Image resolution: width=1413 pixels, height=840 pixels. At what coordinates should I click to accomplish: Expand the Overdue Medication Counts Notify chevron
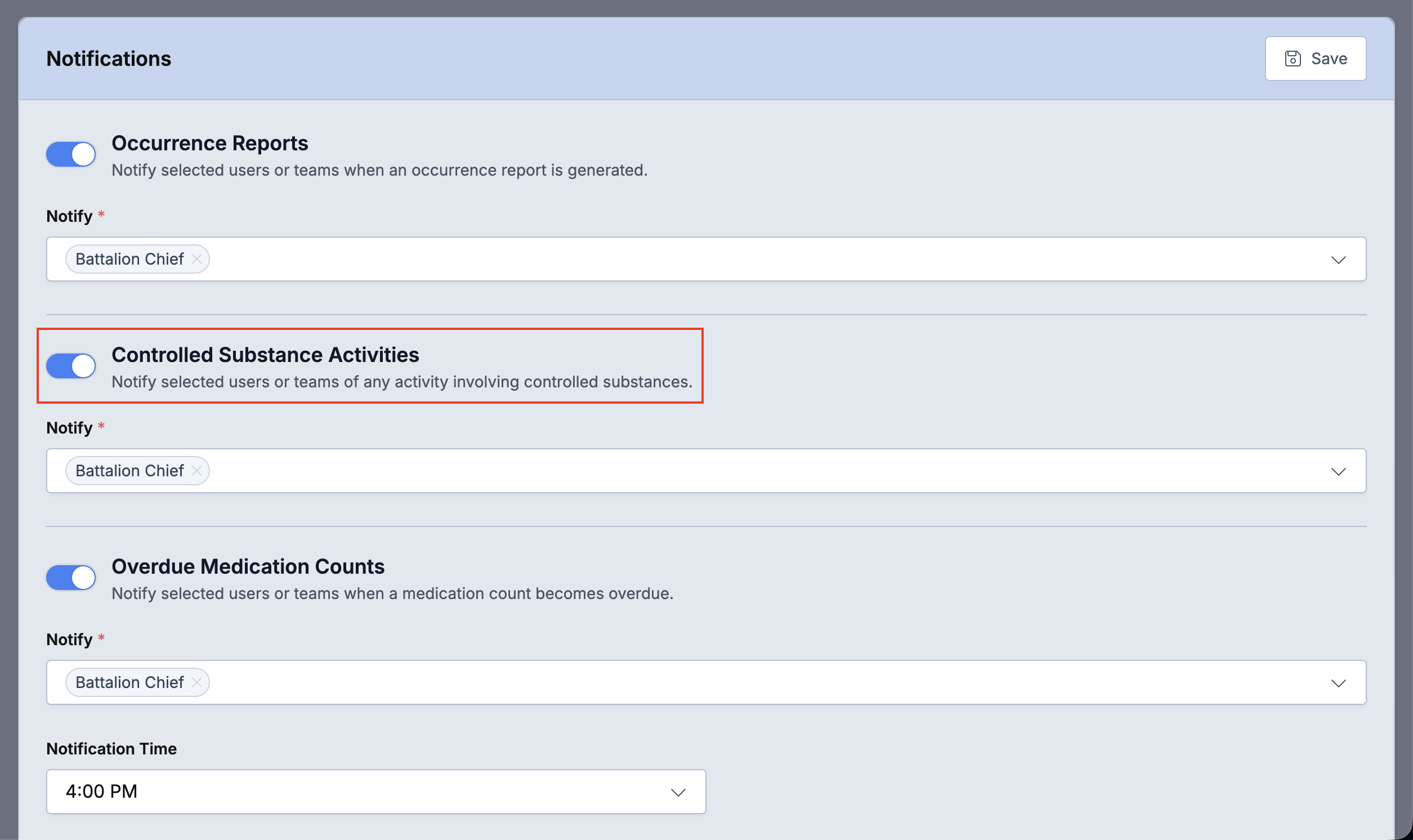1338,683
